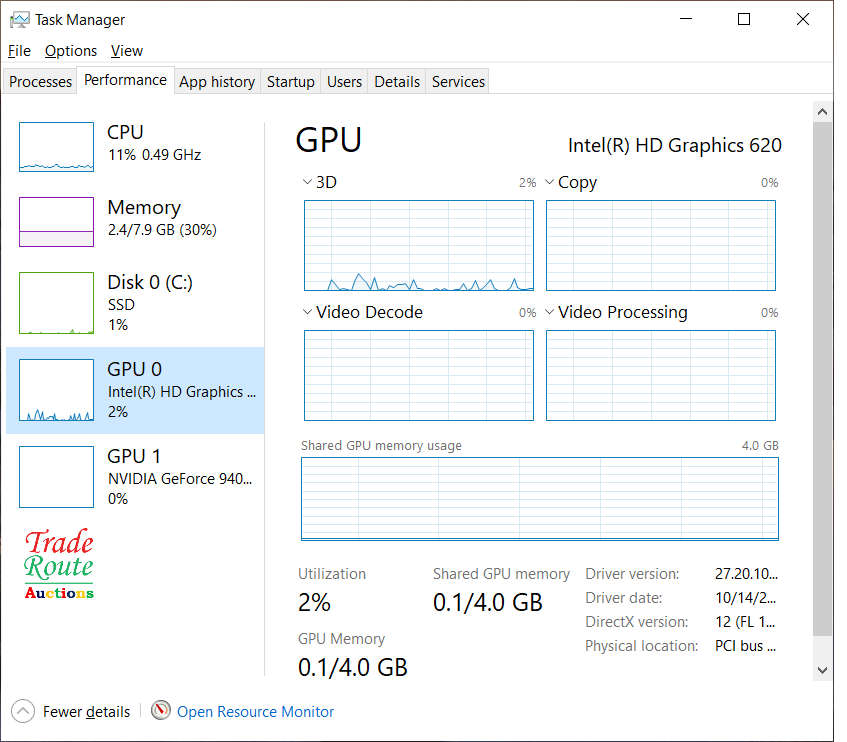847x742 pixels.
Task: Open the Startup tab
Action: (290, 82)
